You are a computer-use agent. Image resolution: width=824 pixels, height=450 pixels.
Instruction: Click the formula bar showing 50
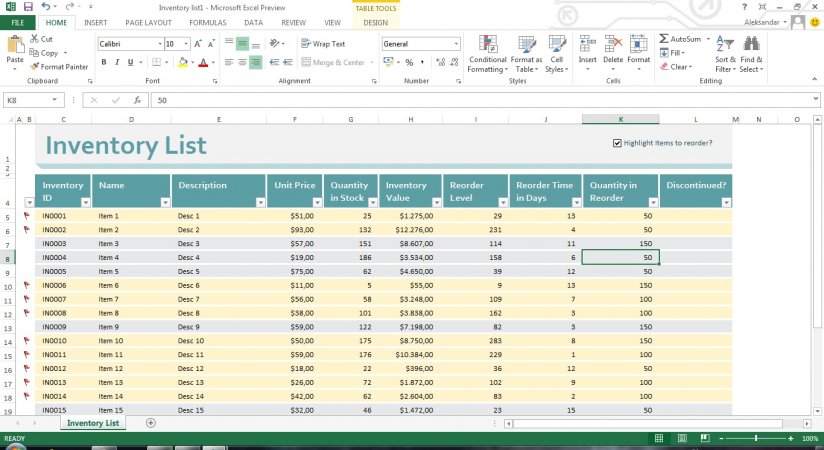point(483,100)
